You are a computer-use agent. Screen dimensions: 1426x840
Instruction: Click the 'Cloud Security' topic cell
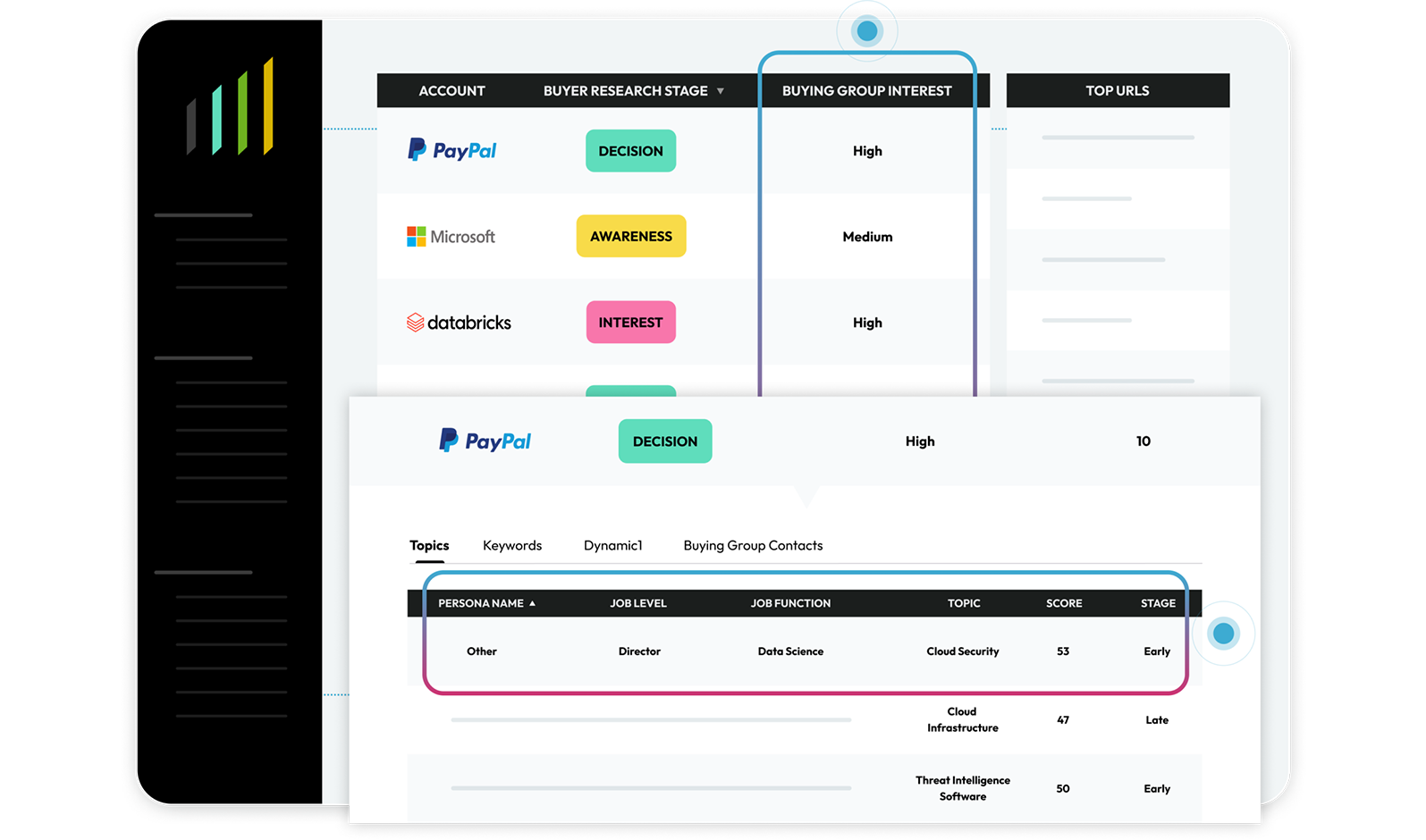coord(963,651)
